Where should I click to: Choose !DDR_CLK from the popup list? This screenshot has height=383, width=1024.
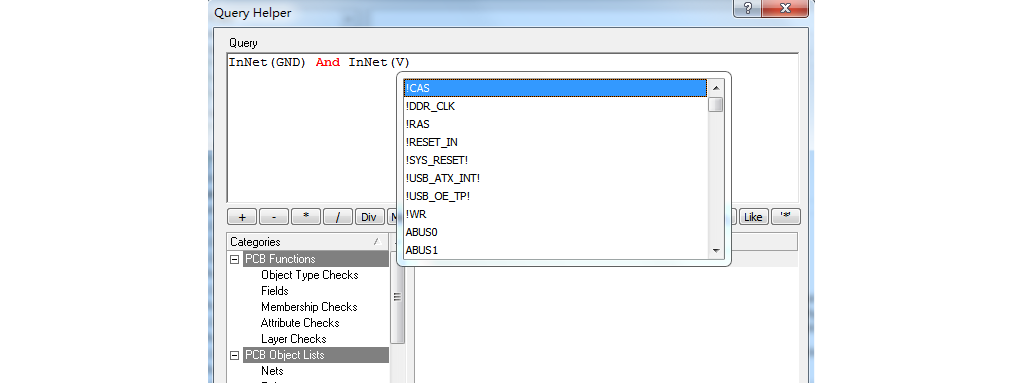tap(555, 106)
